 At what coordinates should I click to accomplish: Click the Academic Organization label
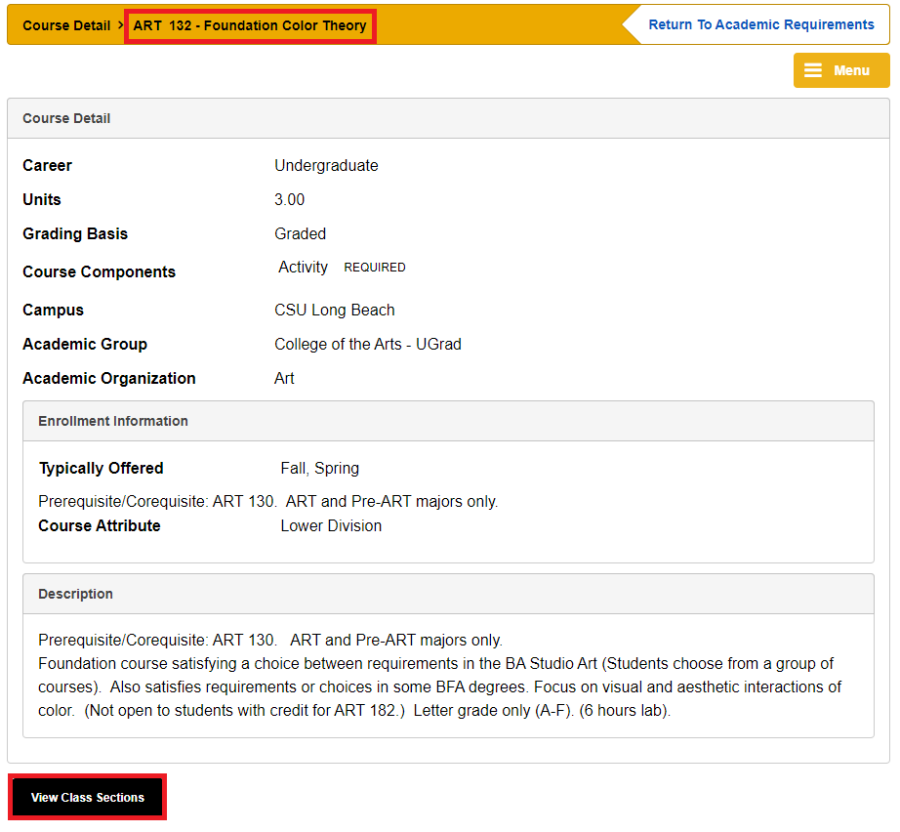(x=109, y=379)
